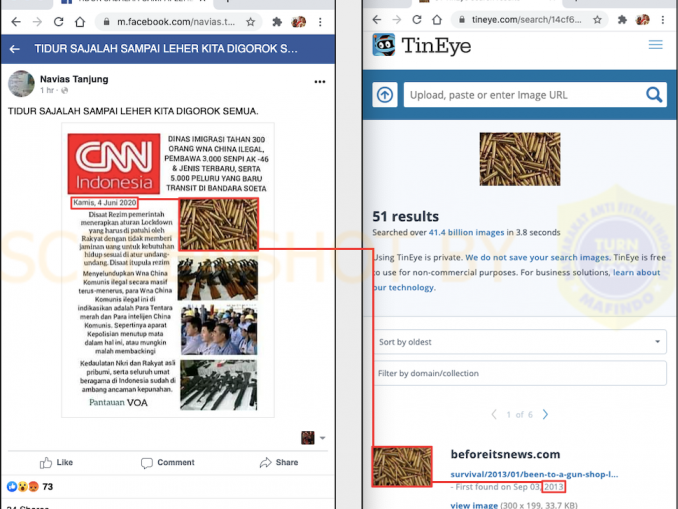
Task: Select the 51 results heading text
Action: coord(406,216)
